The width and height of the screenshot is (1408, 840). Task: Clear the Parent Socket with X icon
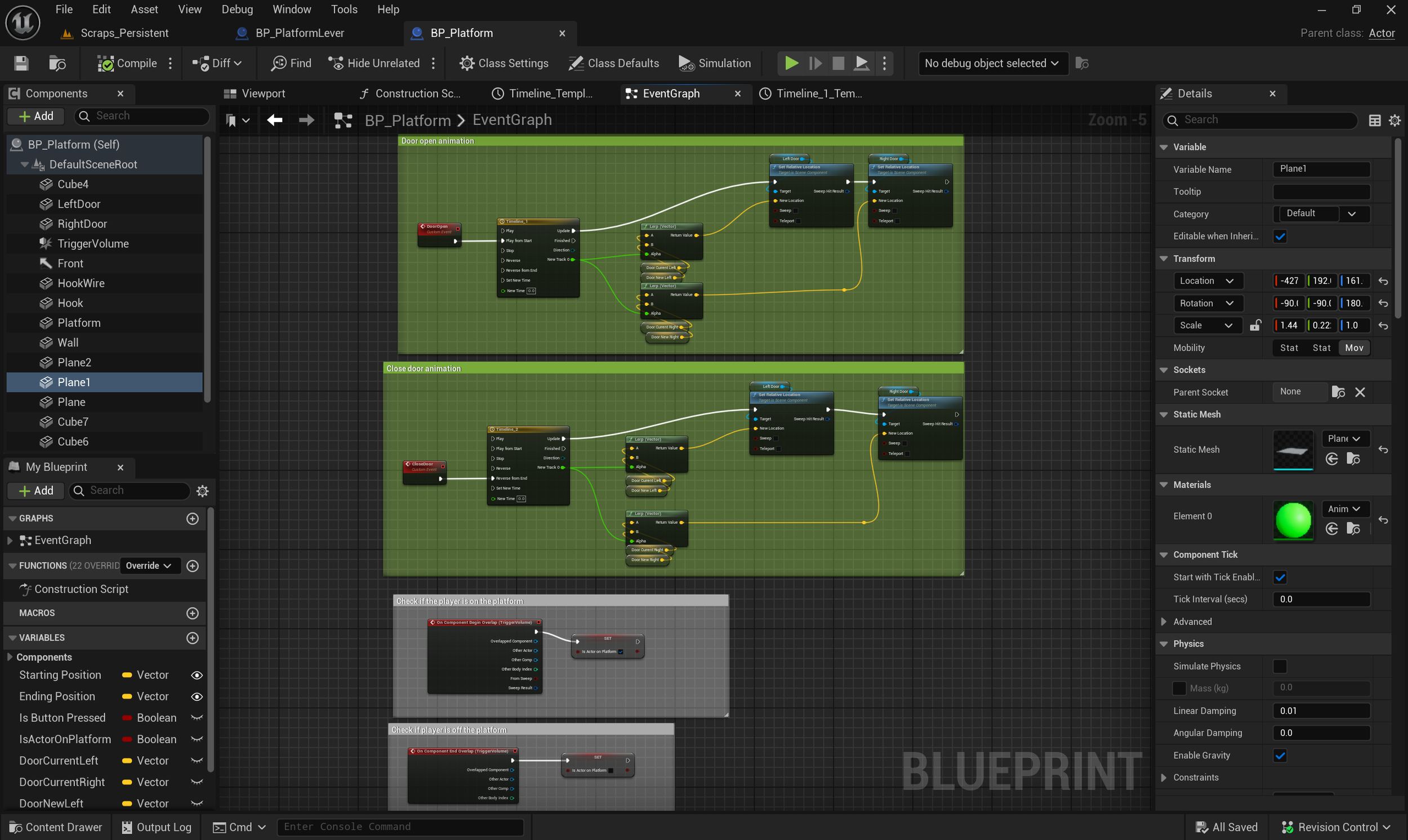(x=1360, y=392)
